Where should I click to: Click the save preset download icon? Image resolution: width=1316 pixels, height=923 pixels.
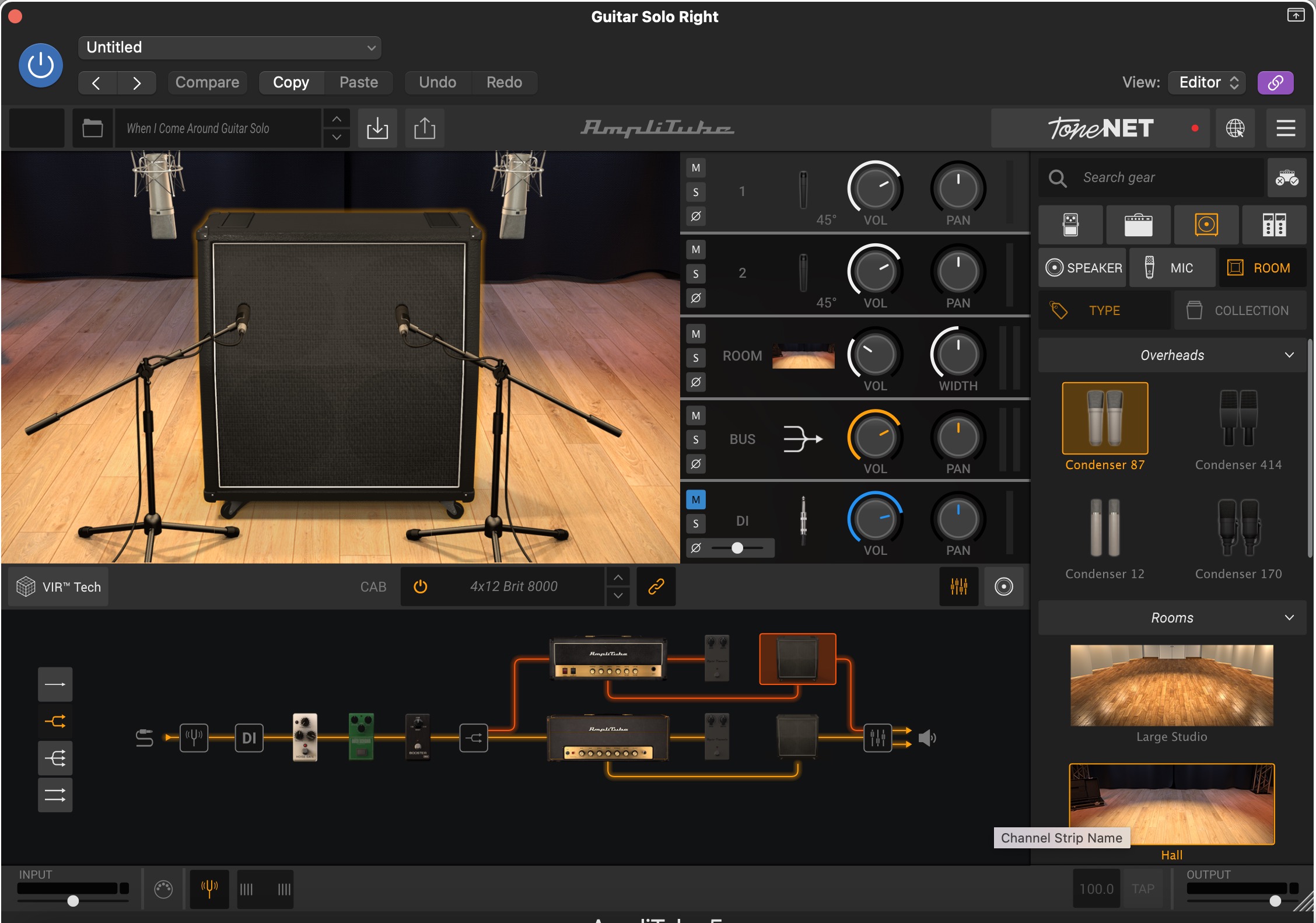point(377,128)
